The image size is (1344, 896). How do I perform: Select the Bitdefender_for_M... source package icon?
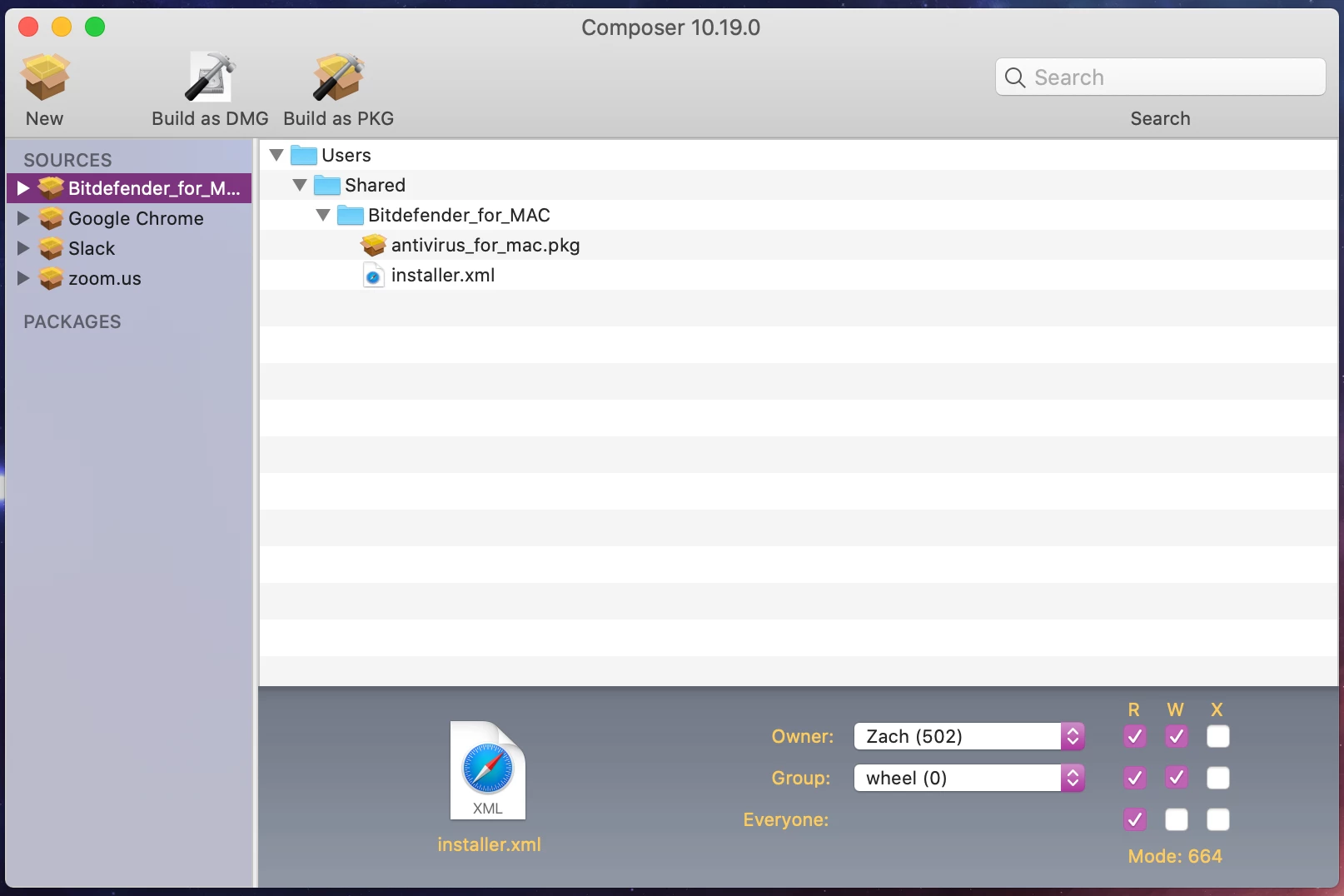point(51,188)
